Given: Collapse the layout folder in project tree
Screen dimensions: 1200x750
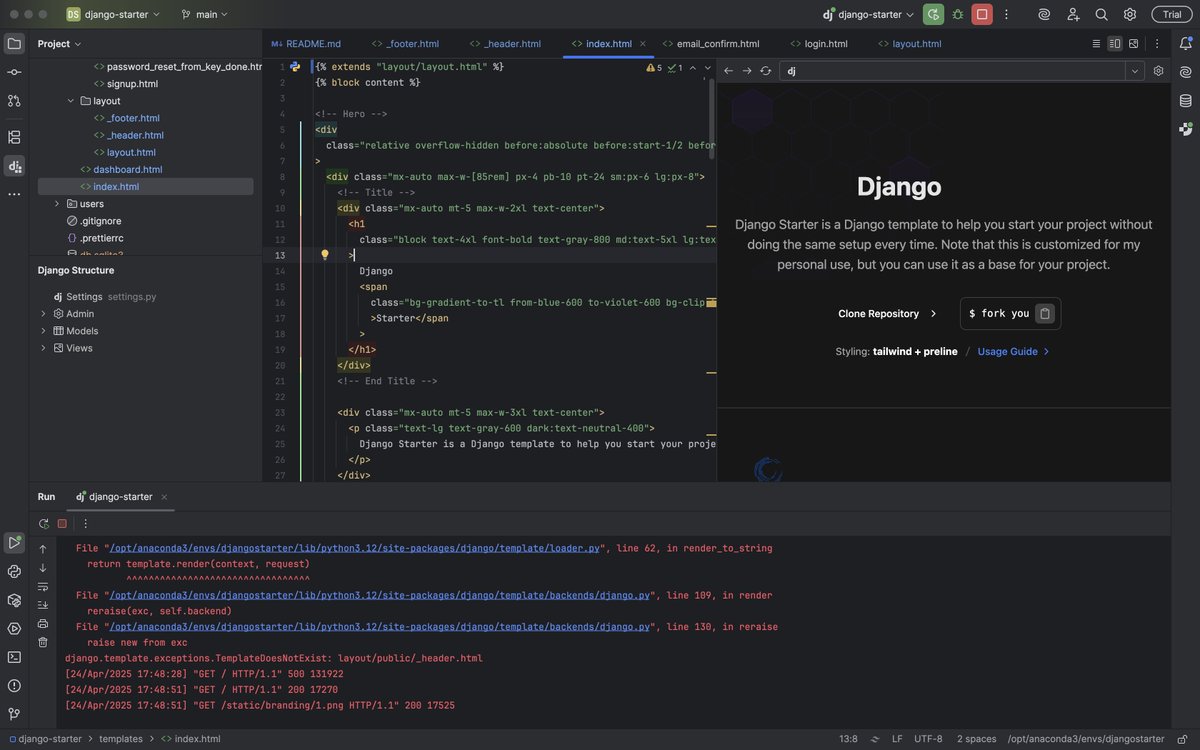Looking at the screenshot, I should [71, 101].
